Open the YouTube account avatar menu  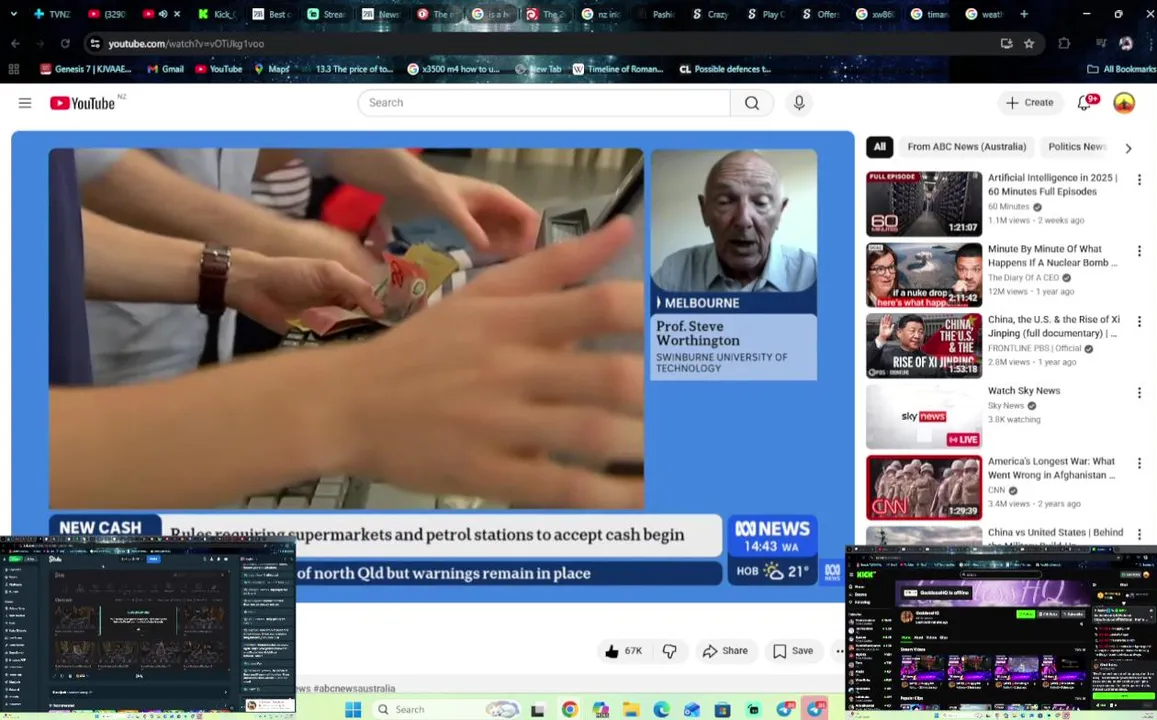pos(1124,103)
